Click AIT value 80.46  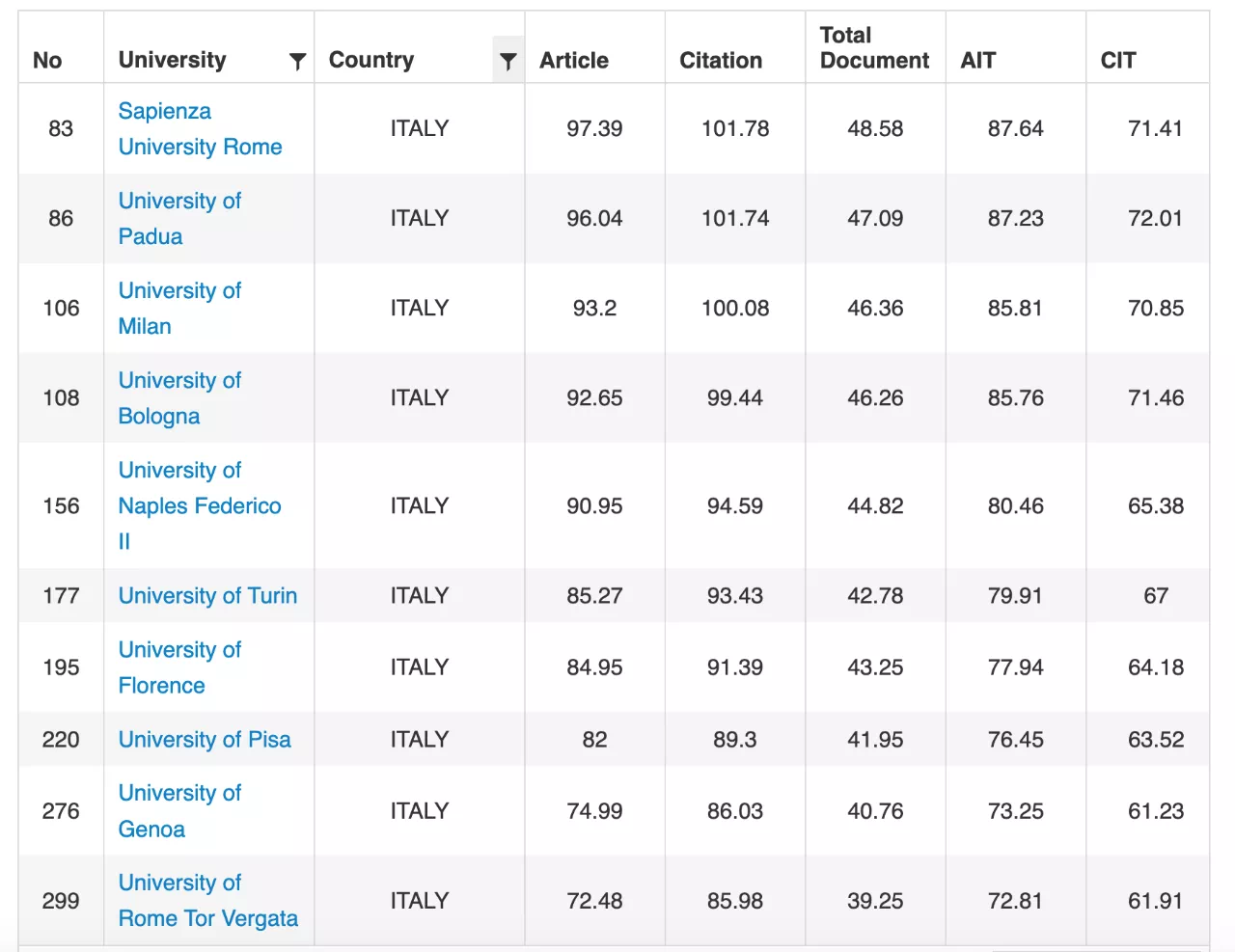(1016, 505)
